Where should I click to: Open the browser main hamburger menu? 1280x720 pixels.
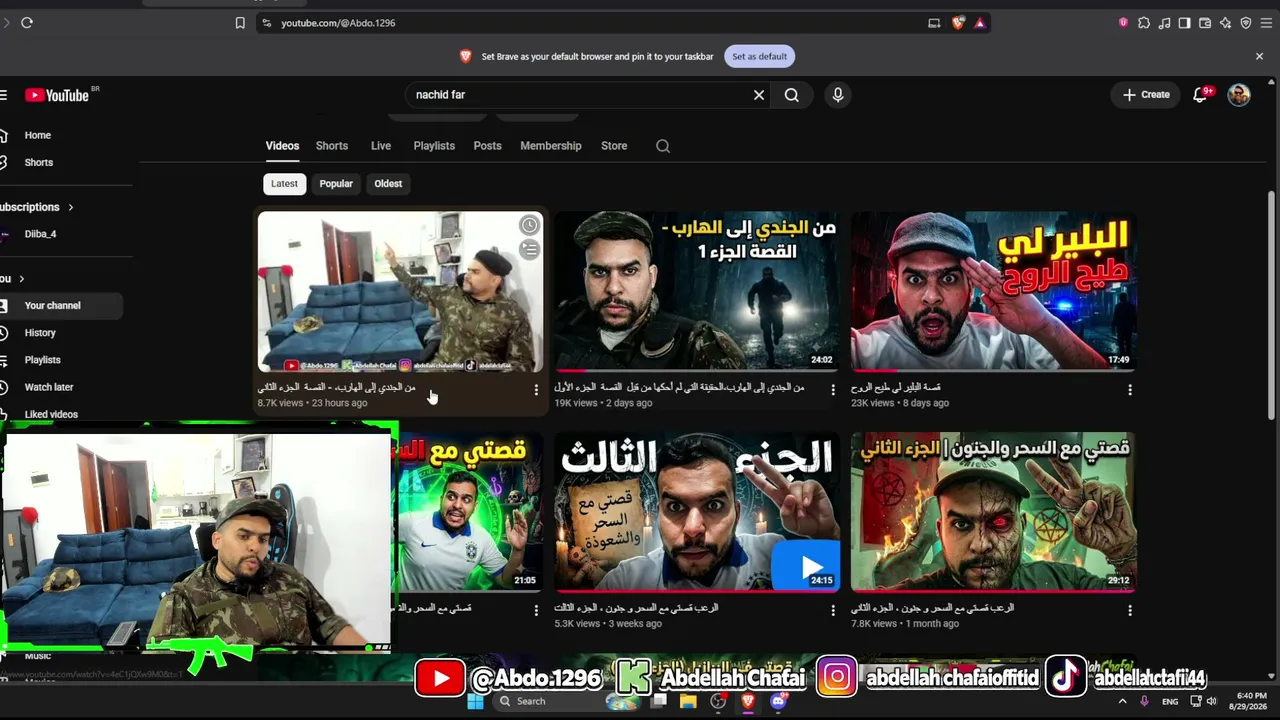click(x=1267, y=23)
